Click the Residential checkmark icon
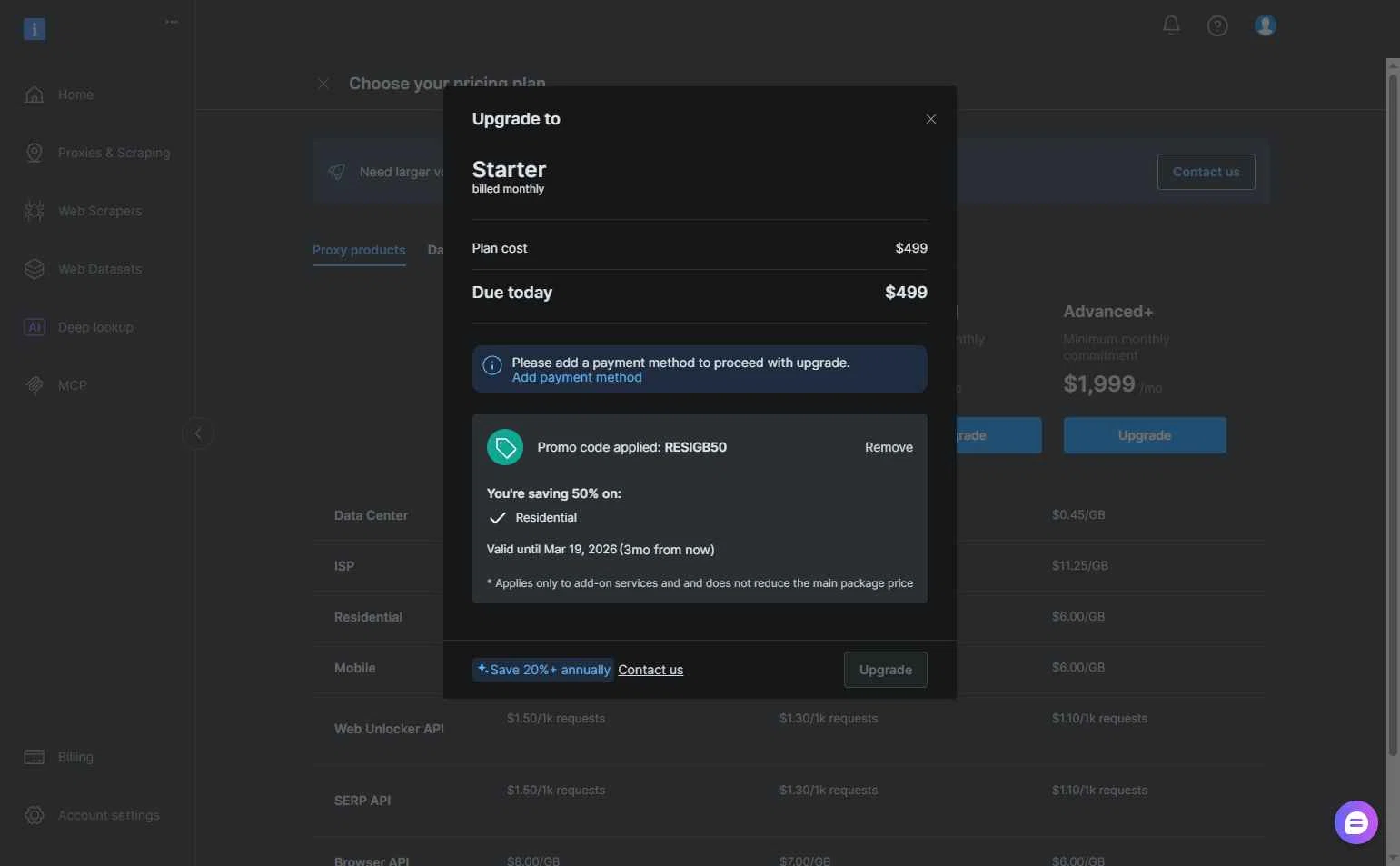Image resolution: width=1400 pixels, height=866 pixels. click(x=497, y=518)
